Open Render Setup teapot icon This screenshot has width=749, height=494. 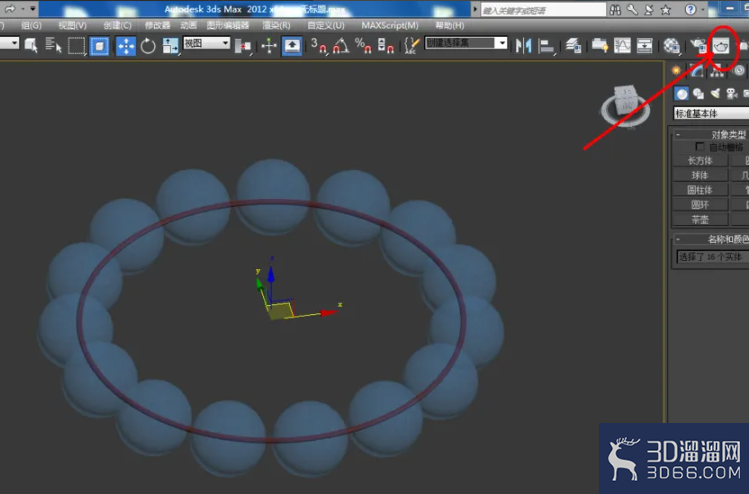[698, 46]
